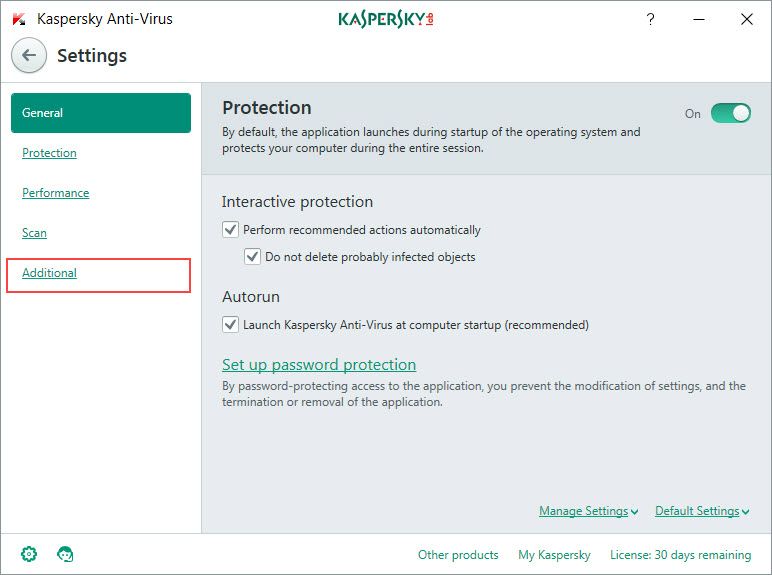This screenshot has width=772, height=575.
Task: Go back using the arrow button
Action: pyautogui.click(x=29, y=55)
